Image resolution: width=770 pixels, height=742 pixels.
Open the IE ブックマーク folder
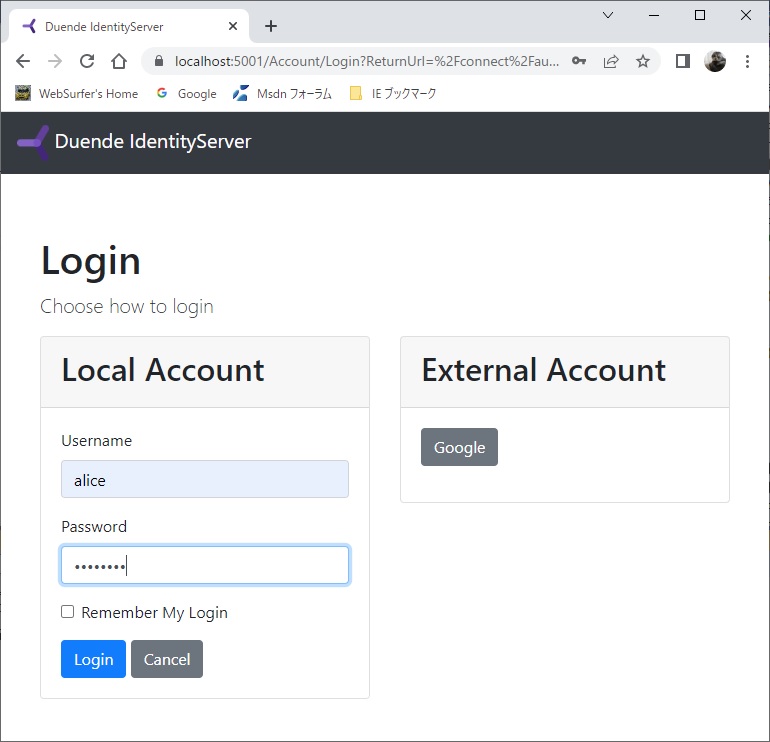[x=393, y=93]
